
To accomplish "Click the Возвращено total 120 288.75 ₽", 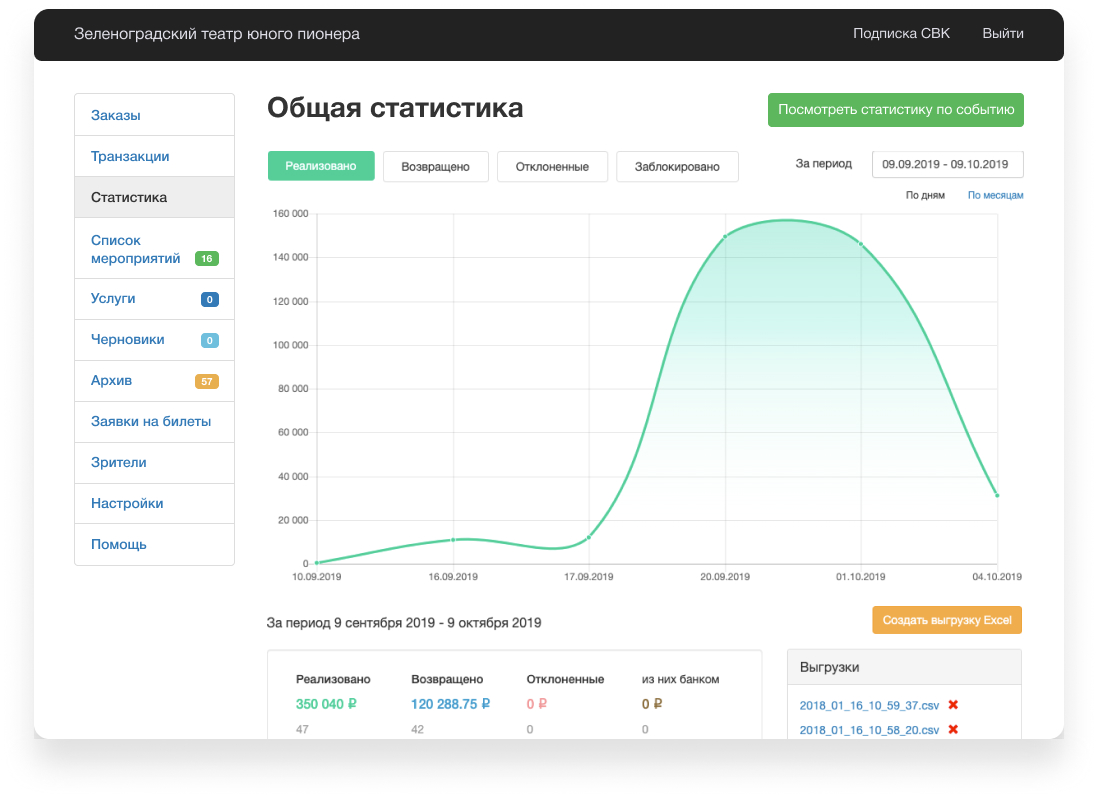I will [450, 704].
